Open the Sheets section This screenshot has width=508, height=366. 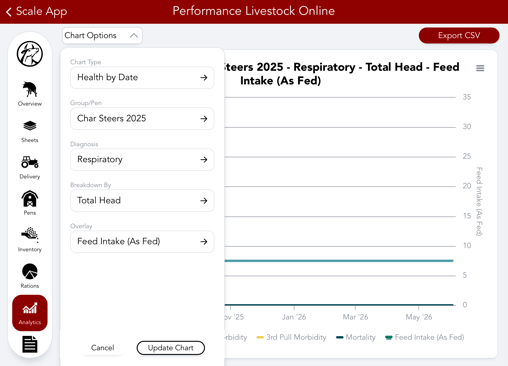(x=30, y=132)
